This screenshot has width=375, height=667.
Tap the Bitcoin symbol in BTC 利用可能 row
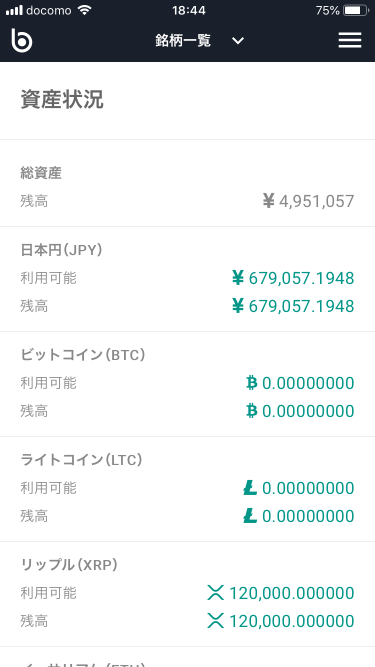252,383
